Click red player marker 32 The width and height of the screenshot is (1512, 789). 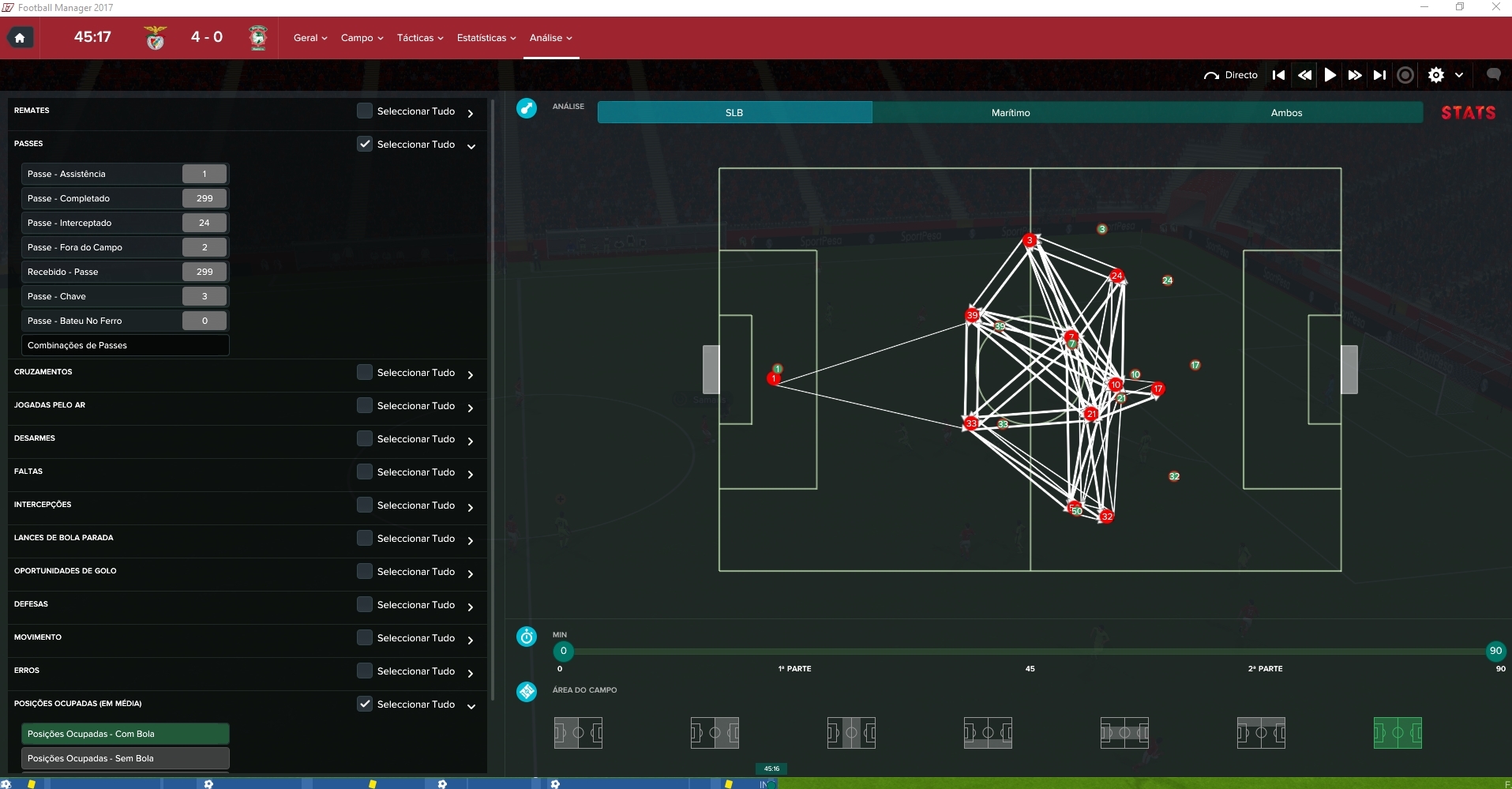click(x=1107, y=517)
